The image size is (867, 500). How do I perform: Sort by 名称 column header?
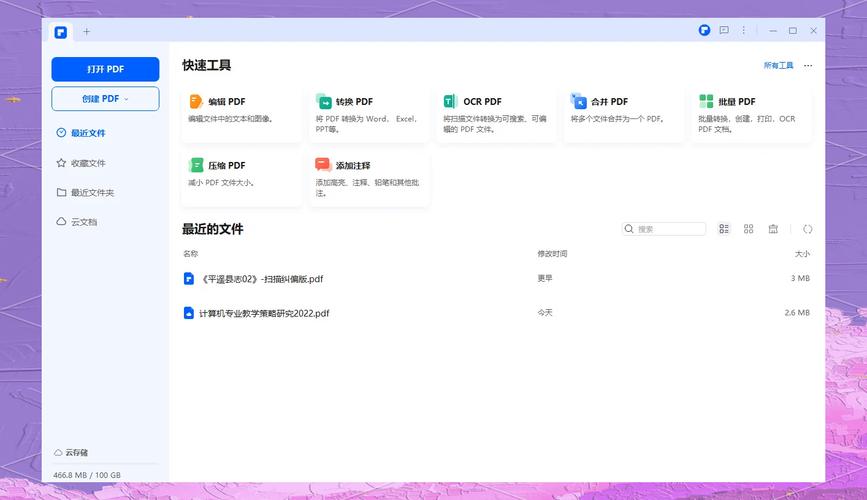click(x=191, y=253)
